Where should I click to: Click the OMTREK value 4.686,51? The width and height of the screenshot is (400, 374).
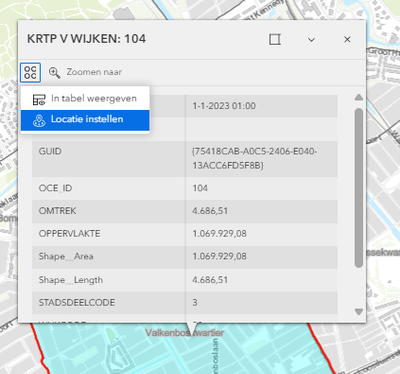210,211
